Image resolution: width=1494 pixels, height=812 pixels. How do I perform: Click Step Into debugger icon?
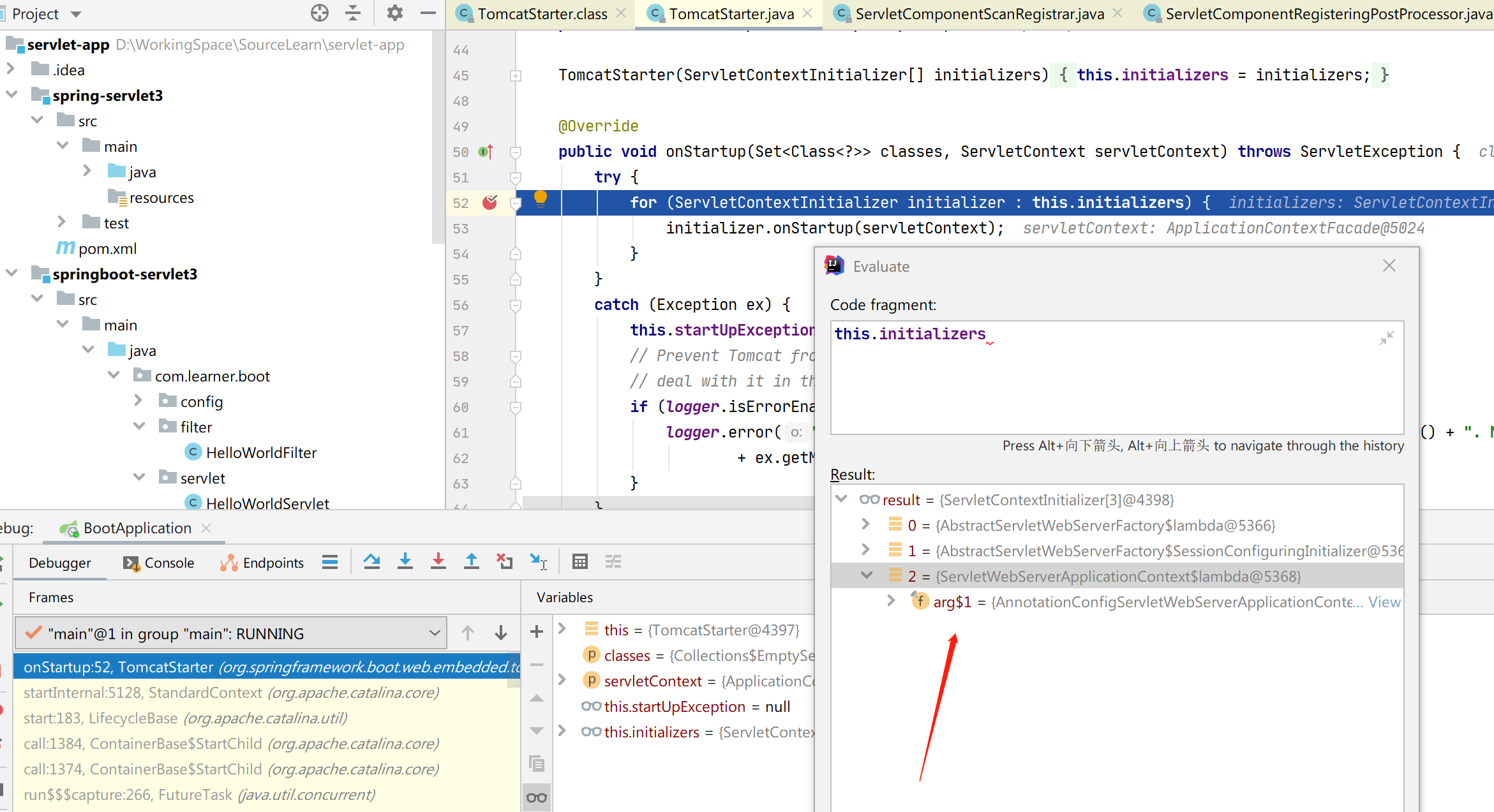(x=405, y=562)
